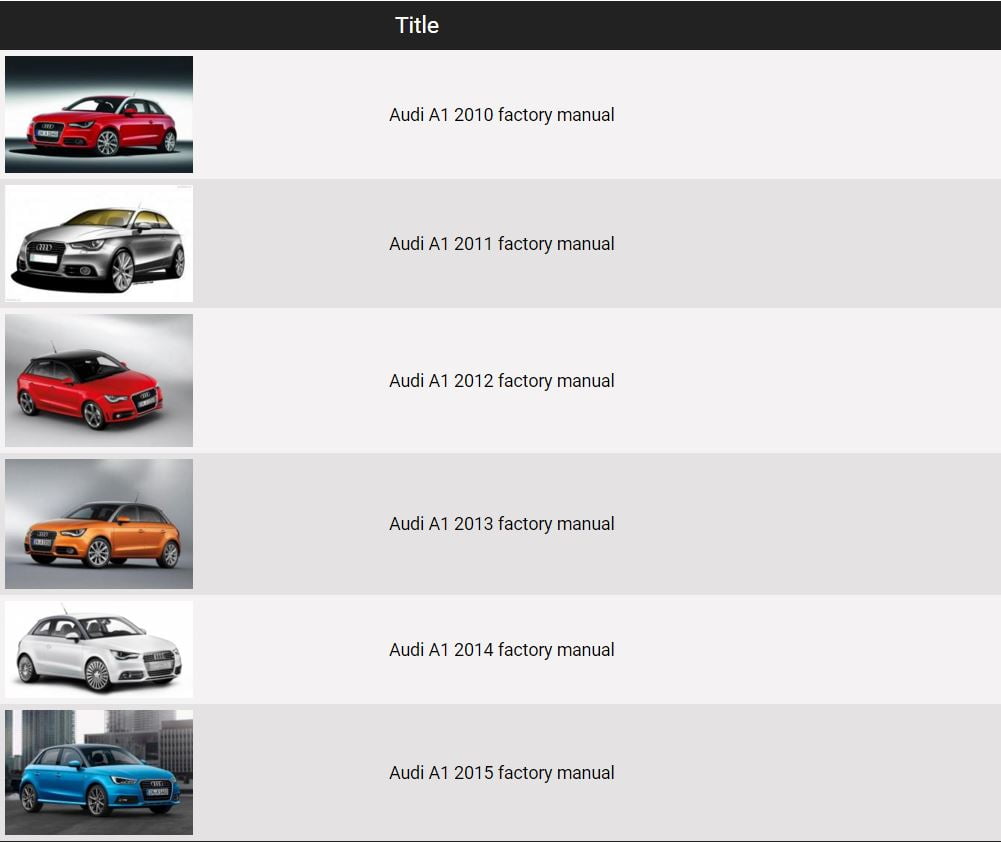Screen dimensions: 1001x842
Task: Open the red Audi A1 2010 thumbnail
Action: (99, 114)
